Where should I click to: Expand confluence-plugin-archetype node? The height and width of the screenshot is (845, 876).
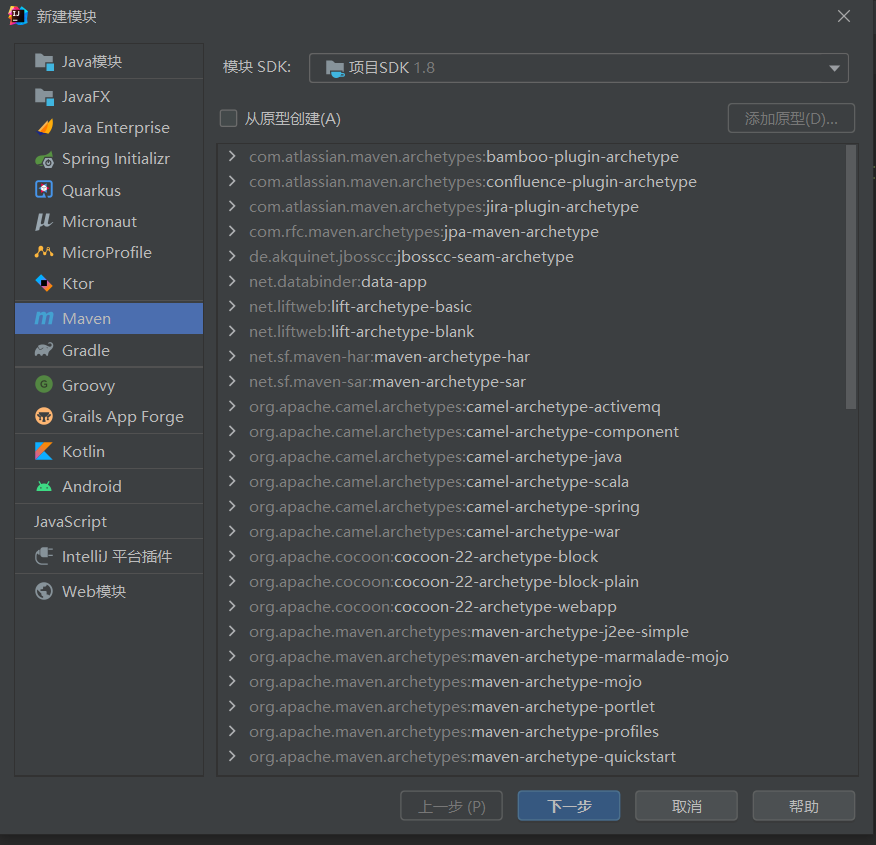(x=232, y=182)
